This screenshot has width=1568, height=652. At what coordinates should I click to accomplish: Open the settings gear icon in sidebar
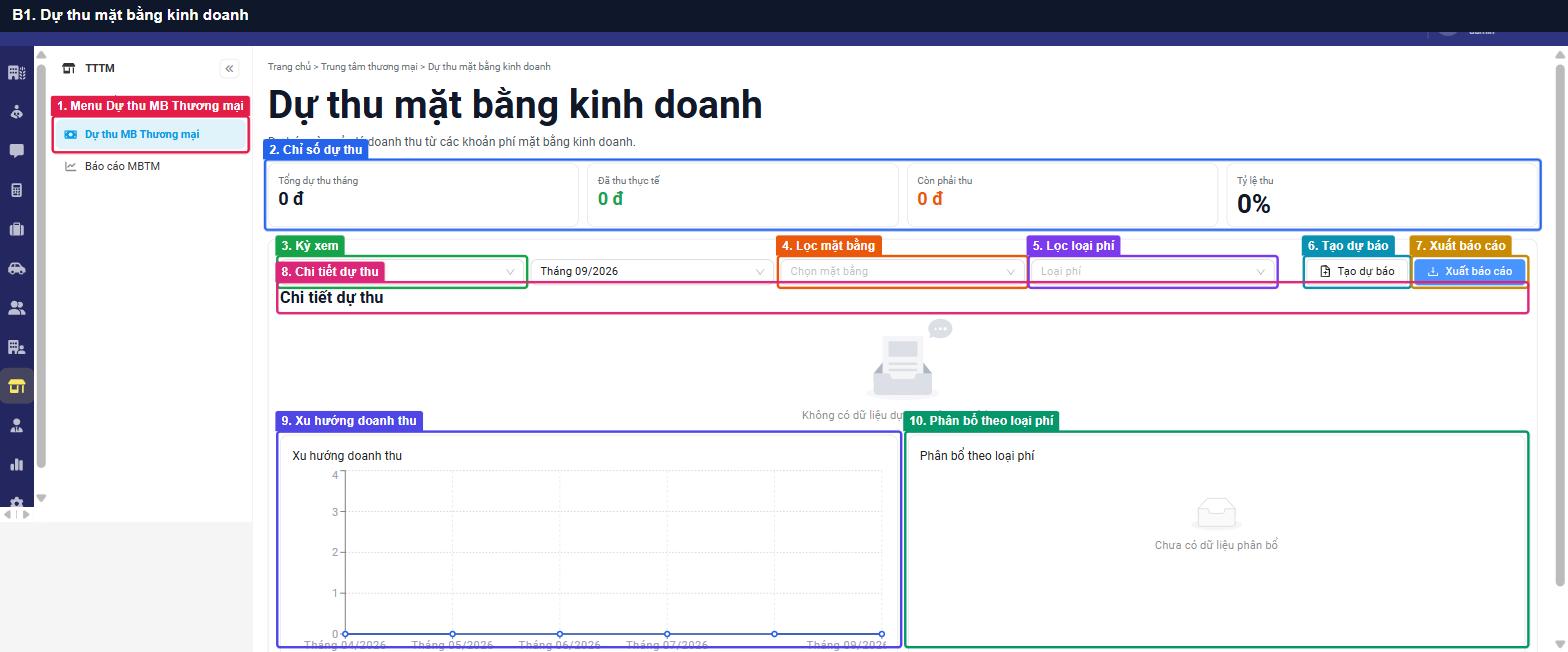(16, 502)
